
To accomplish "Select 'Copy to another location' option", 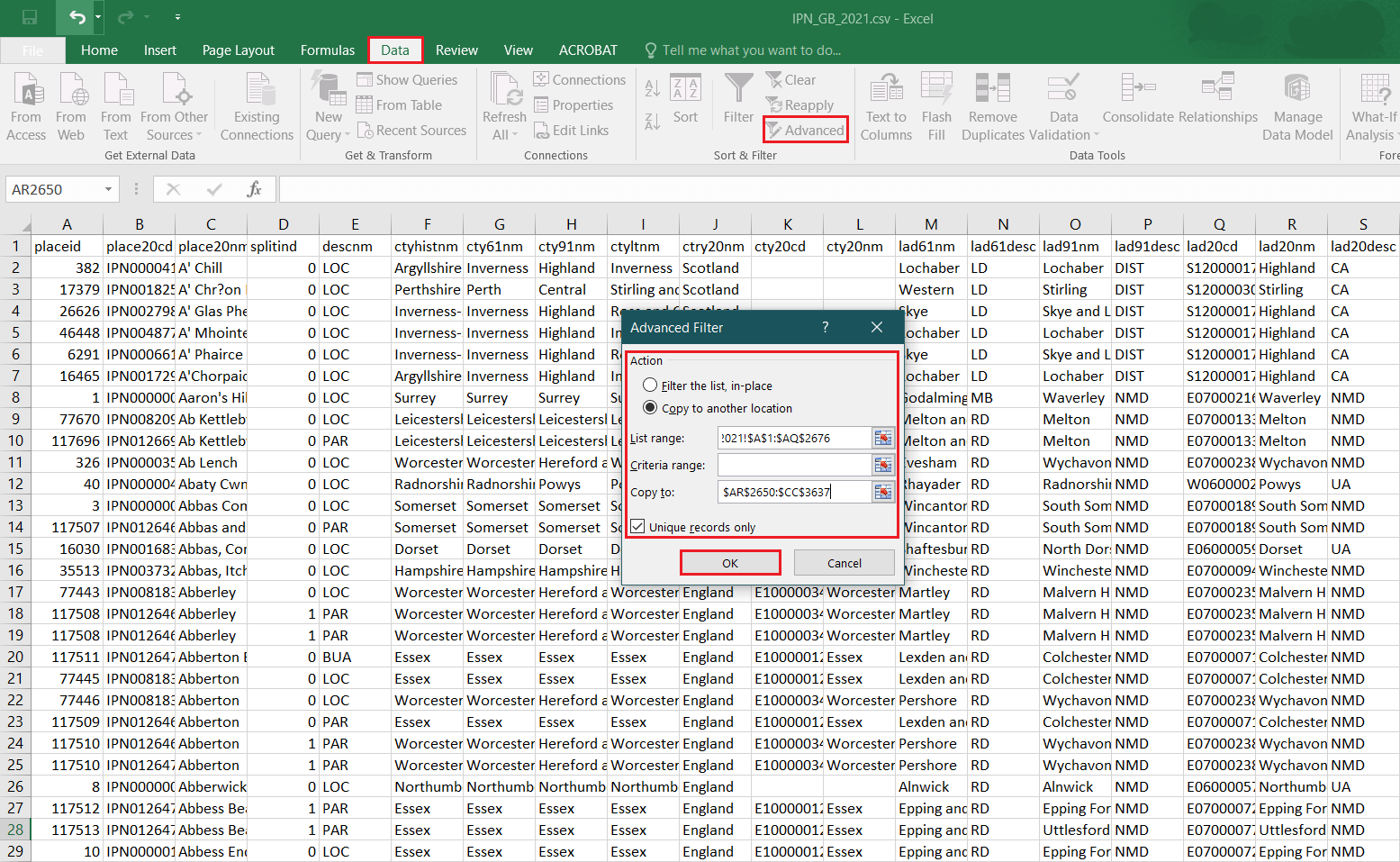I will point(718,408).
